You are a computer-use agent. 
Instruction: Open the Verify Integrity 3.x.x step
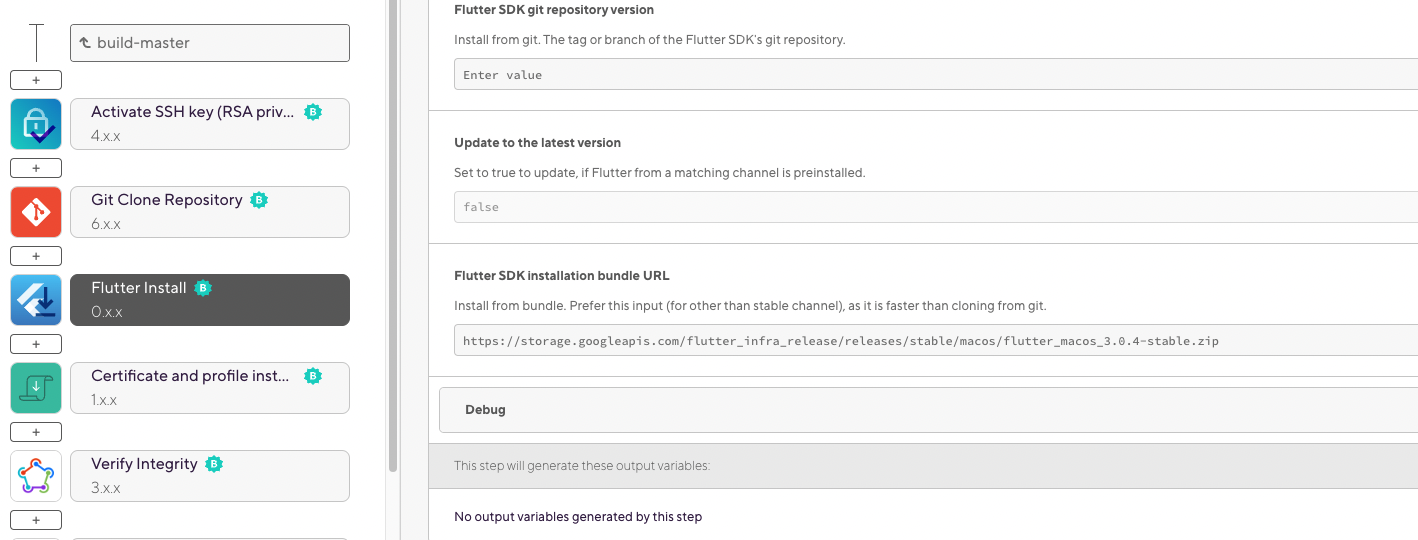click(x=210, y=476)
